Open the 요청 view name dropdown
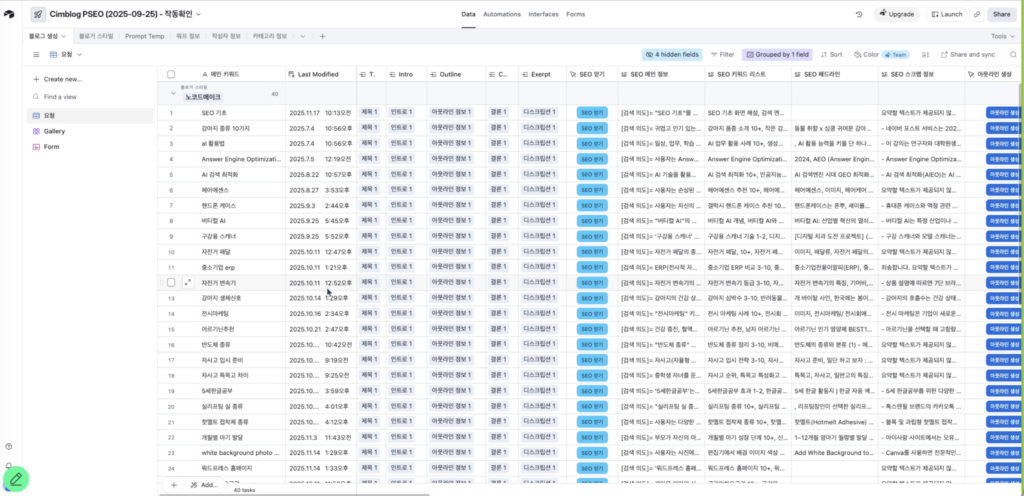Image resolution: width=1024 pixels, height=496 pixels. pyautogui.click(x=80, y=55)
